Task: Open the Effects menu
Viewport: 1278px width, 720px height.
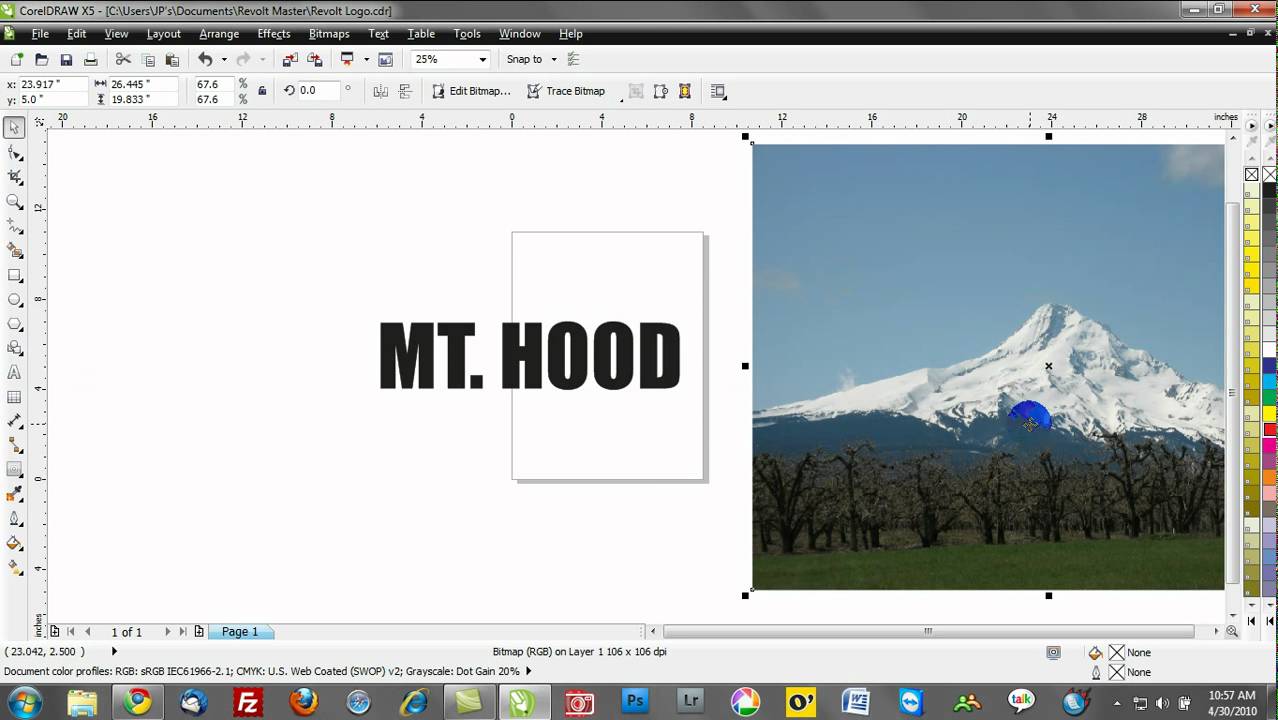Action: pos(274,34)
